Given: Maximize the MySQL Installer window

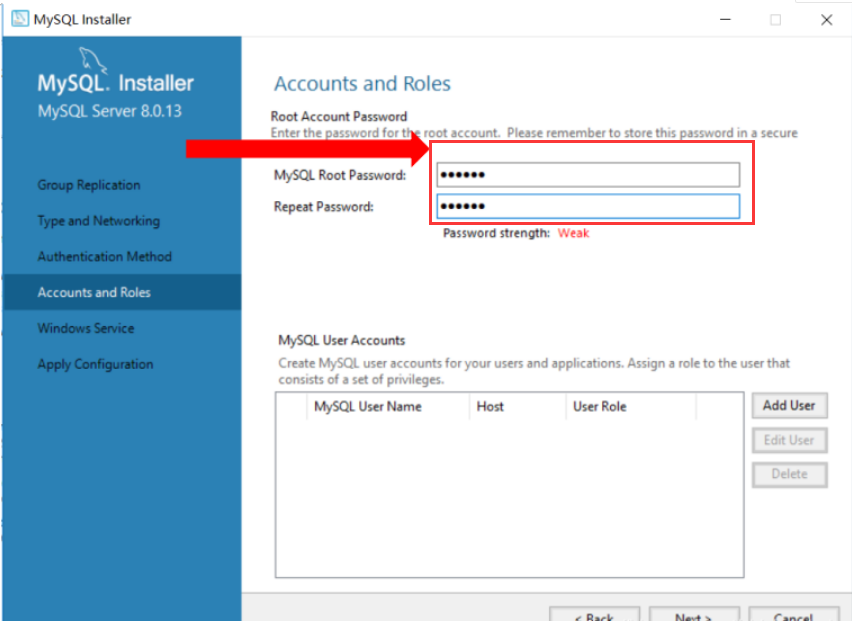Looking at the screenshot, I should click(776, 20).
